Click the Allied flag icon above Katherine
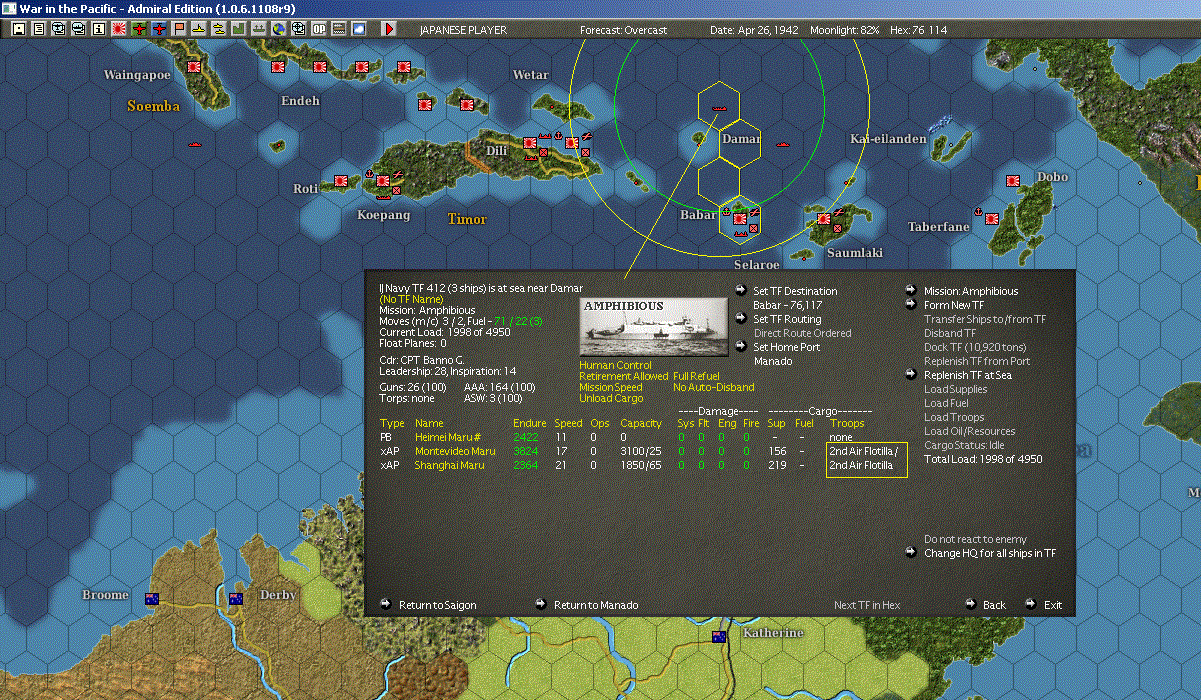The image size is (1201, 700). point(718,636)
